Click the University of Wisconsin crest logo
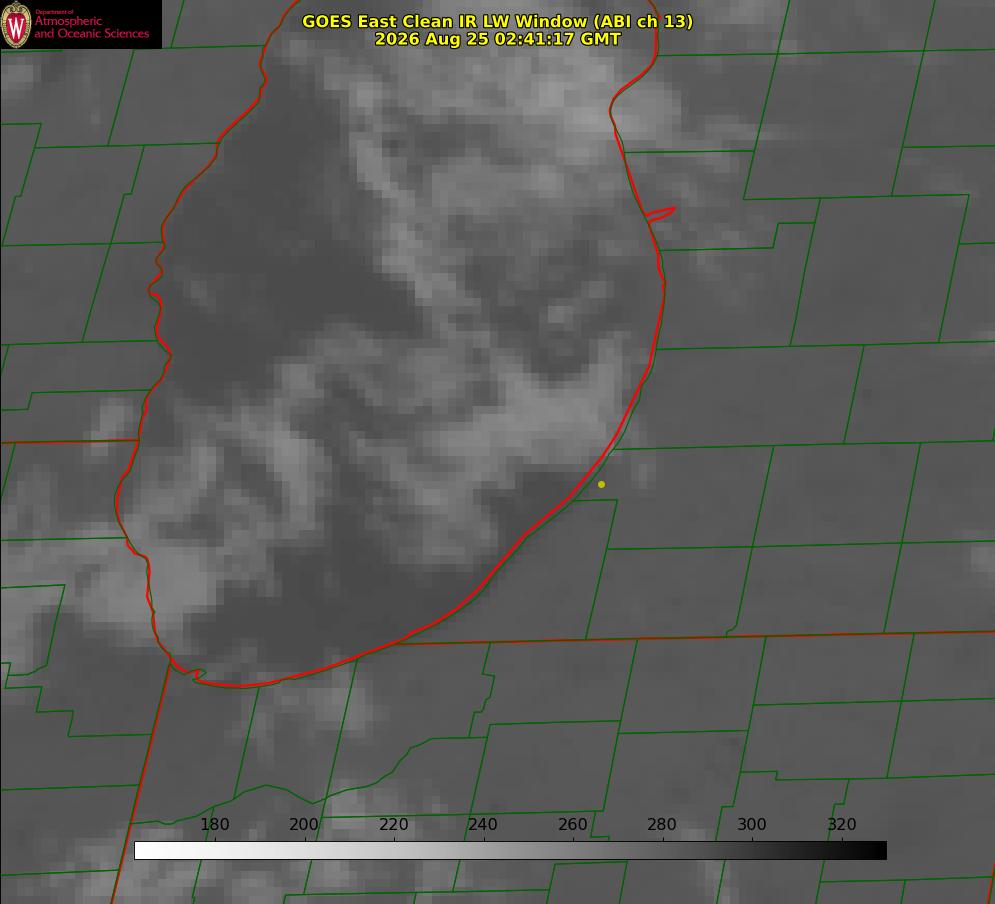Screen dimensions: 995x904 click(x=16, y=24)
